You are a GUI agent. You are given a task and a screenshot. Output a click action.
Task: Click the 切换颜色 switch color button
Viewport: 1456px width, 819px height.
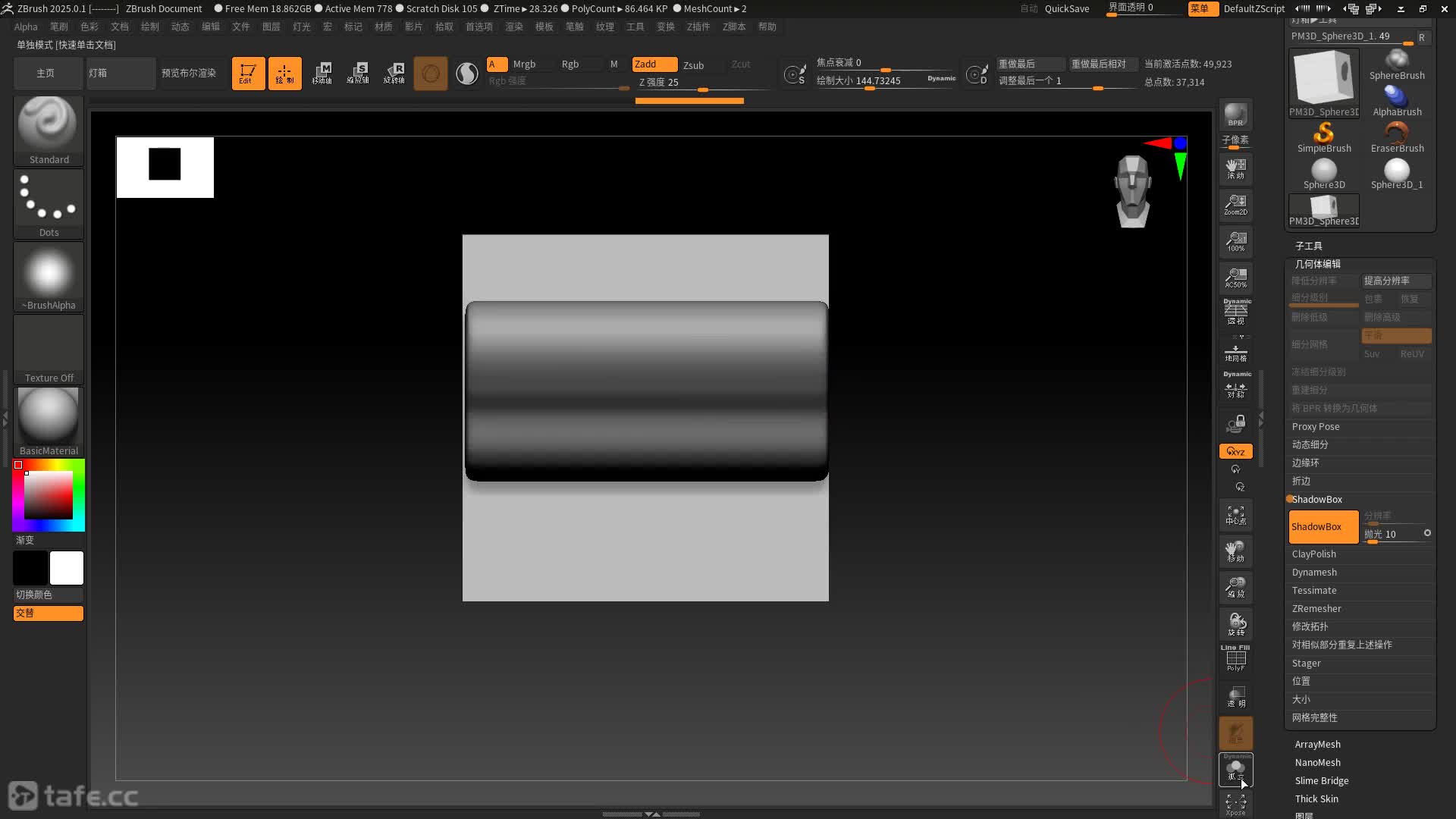click(48, 595)
